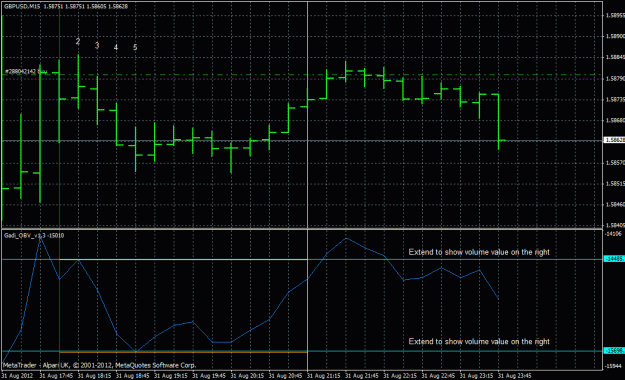This screenshot has height=380, width=625.
Task: Click the MetaTrader Alpari UK copyright text
Action: tap(100, 365)
